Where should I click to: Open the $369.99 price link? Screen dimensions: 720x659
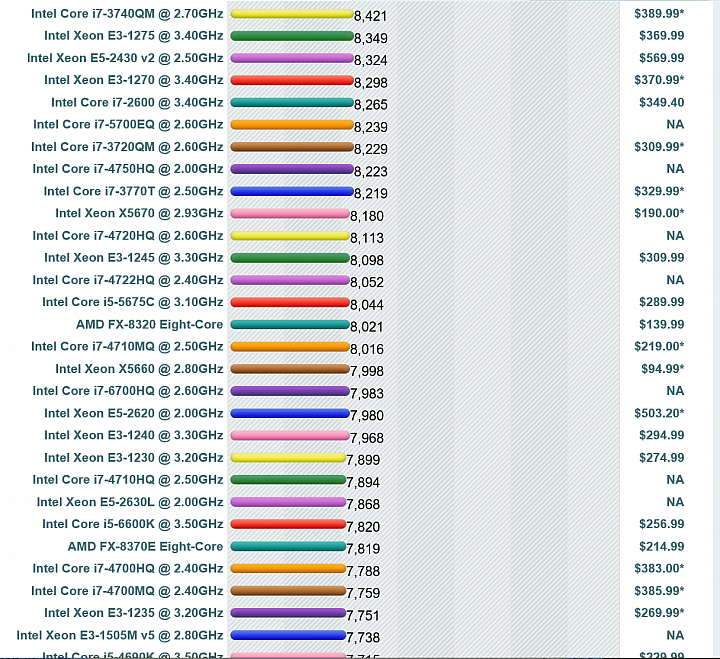tap(662, 36)
